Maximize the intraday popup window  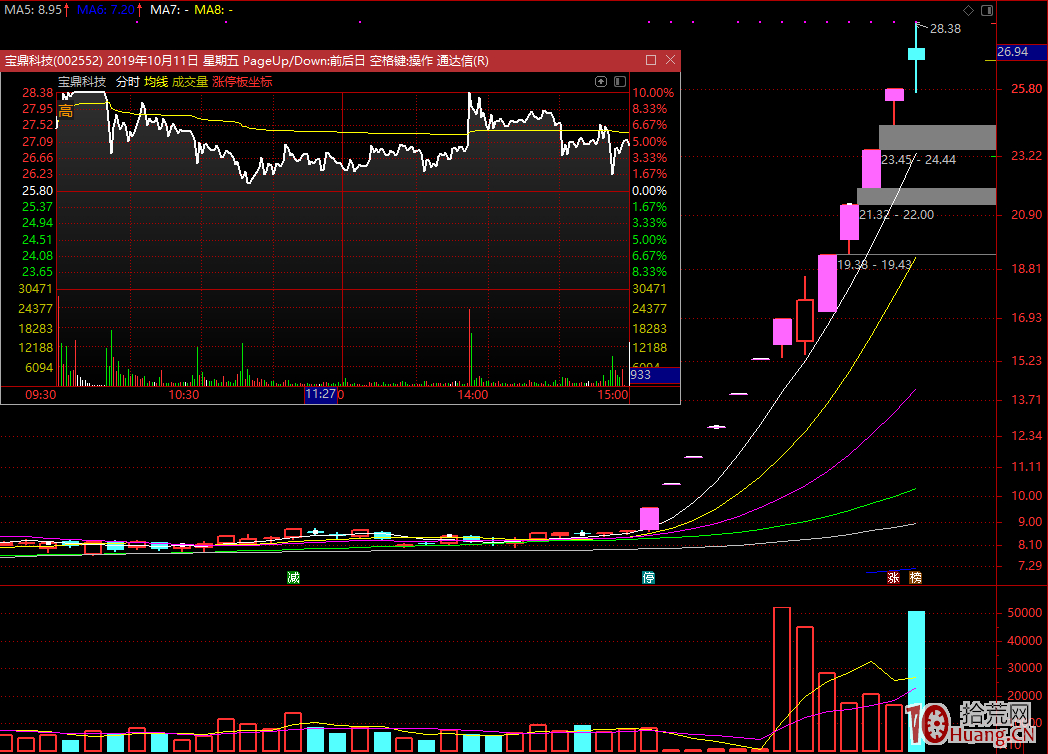651,60
